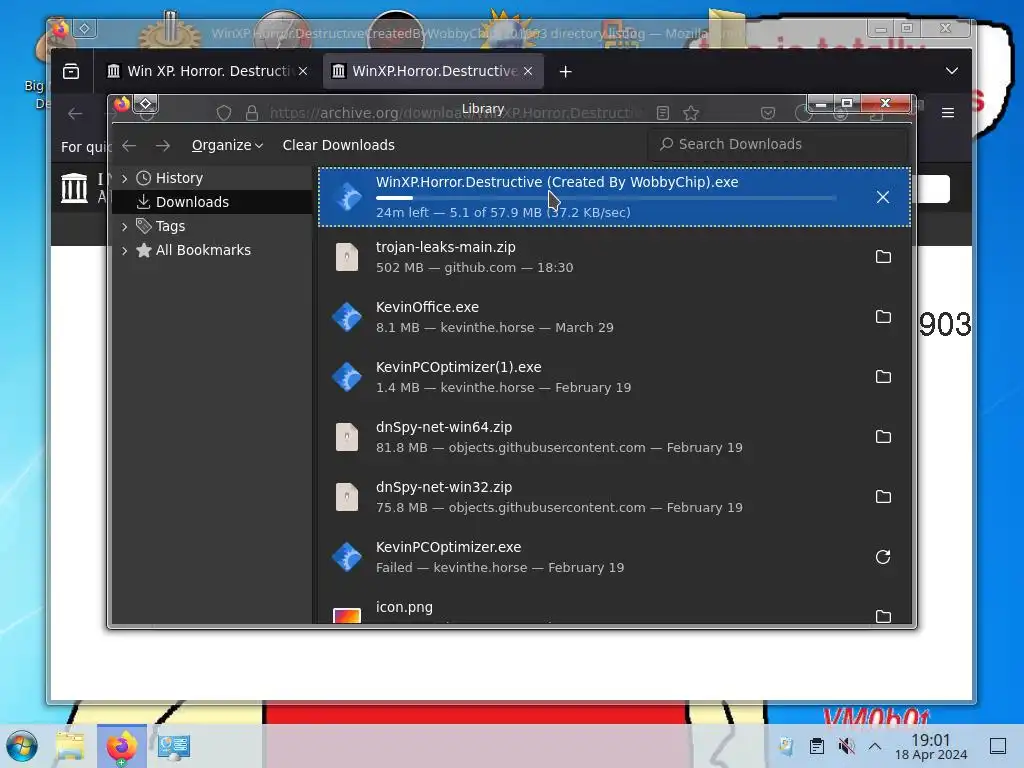Click the dnSpy-net-win32.zip file icon
The width and height of the screenshot is (1024, 768).
tap(347, 498)
